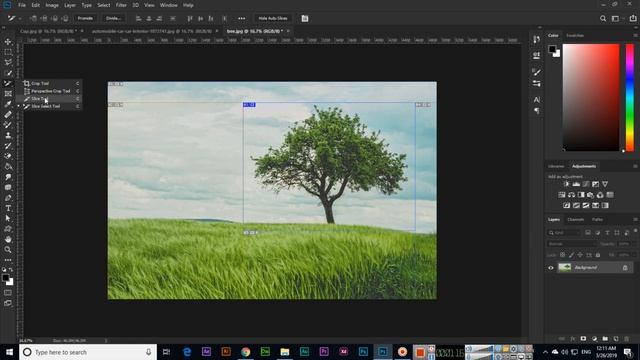This screenshot has height=360, width=640.
Task: Select the Frame tool
Action: pyautogui.click(x=8, y=94)
